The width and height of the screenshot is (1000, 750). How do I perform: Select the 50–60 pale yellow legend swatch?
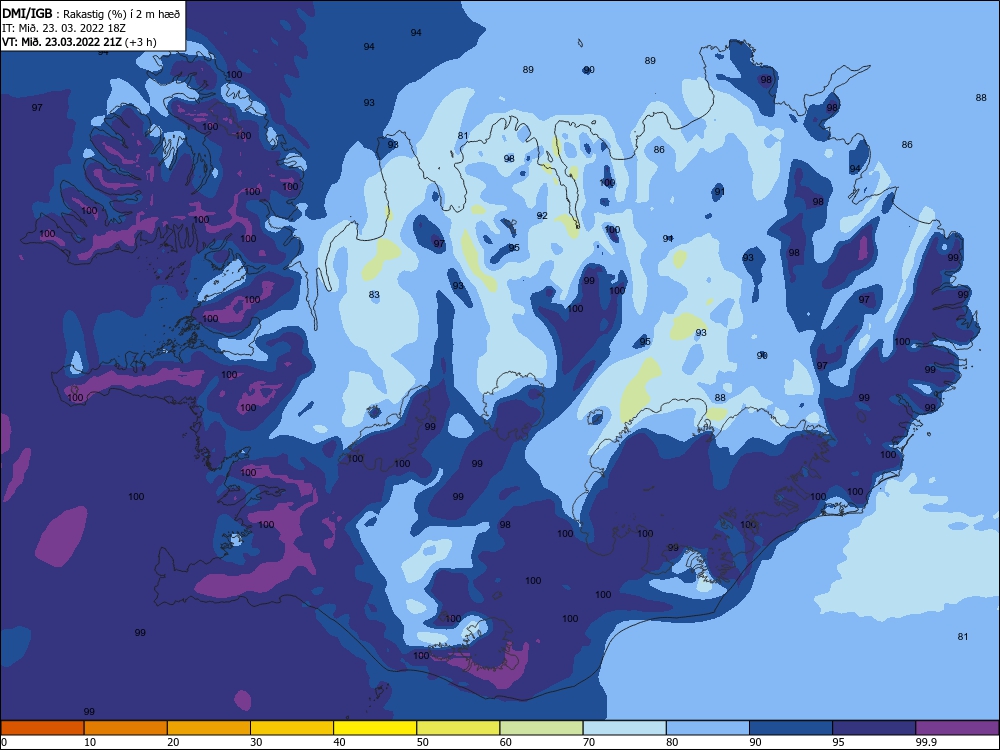click(458, 728)
